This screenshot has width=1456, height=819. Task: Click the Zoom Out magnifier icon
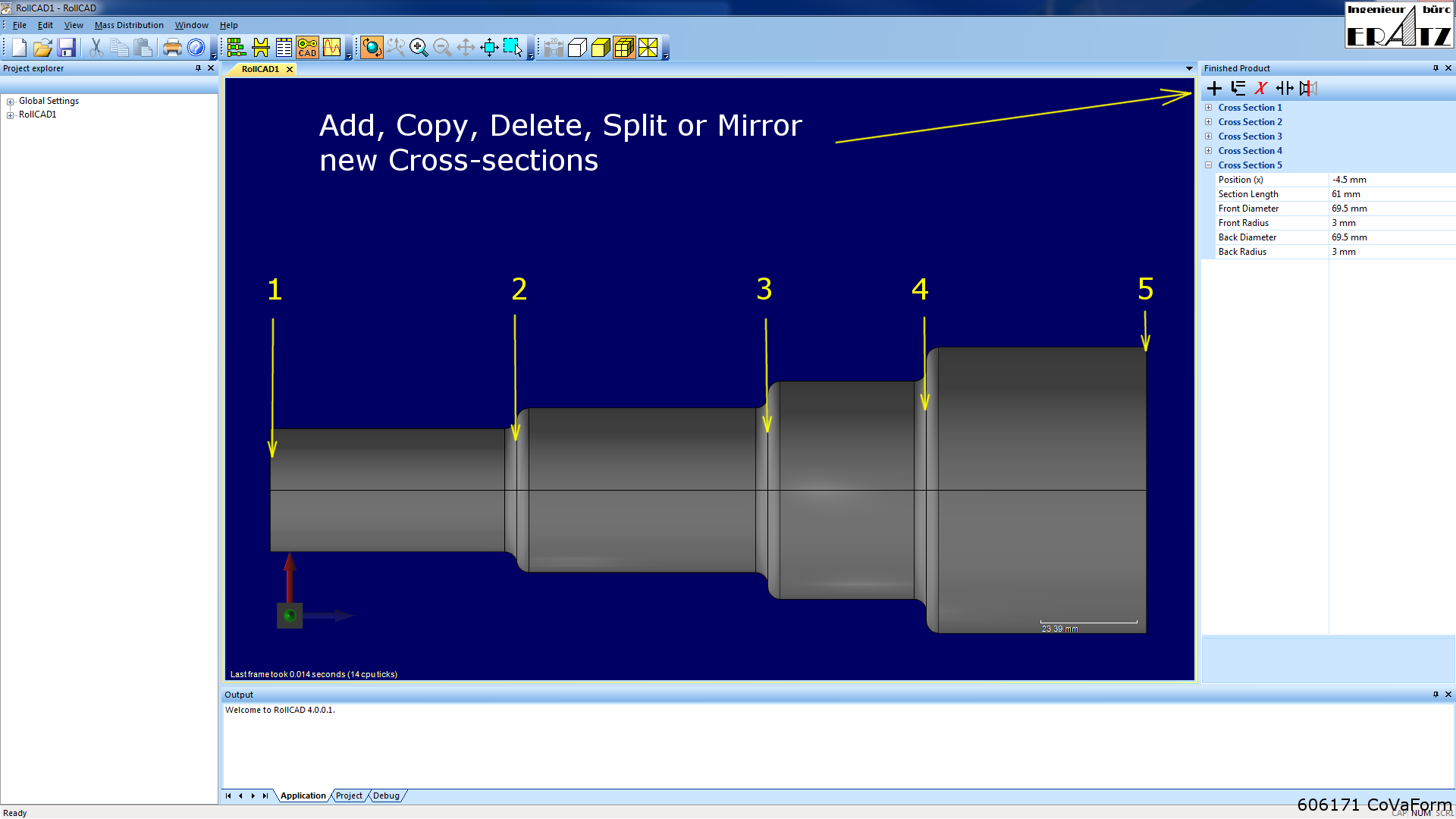[x=442, y=48]
